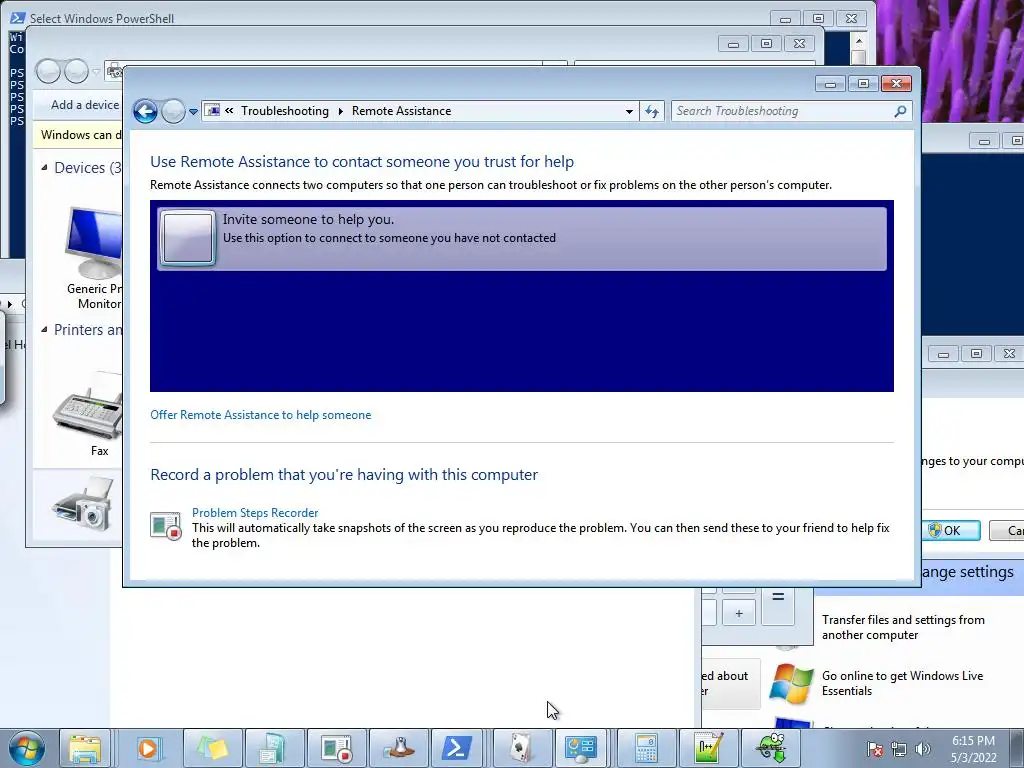Image resolution: width=1024 pixels, height=768 pixels.
Task: Refresh the Remote Assistance page
Action: click(652, 112)
